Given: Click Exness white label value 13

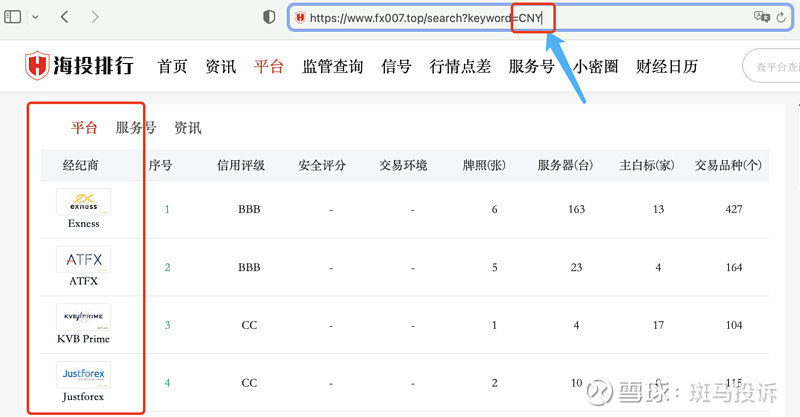Looking at the screenshot, I should pos(659,209).
